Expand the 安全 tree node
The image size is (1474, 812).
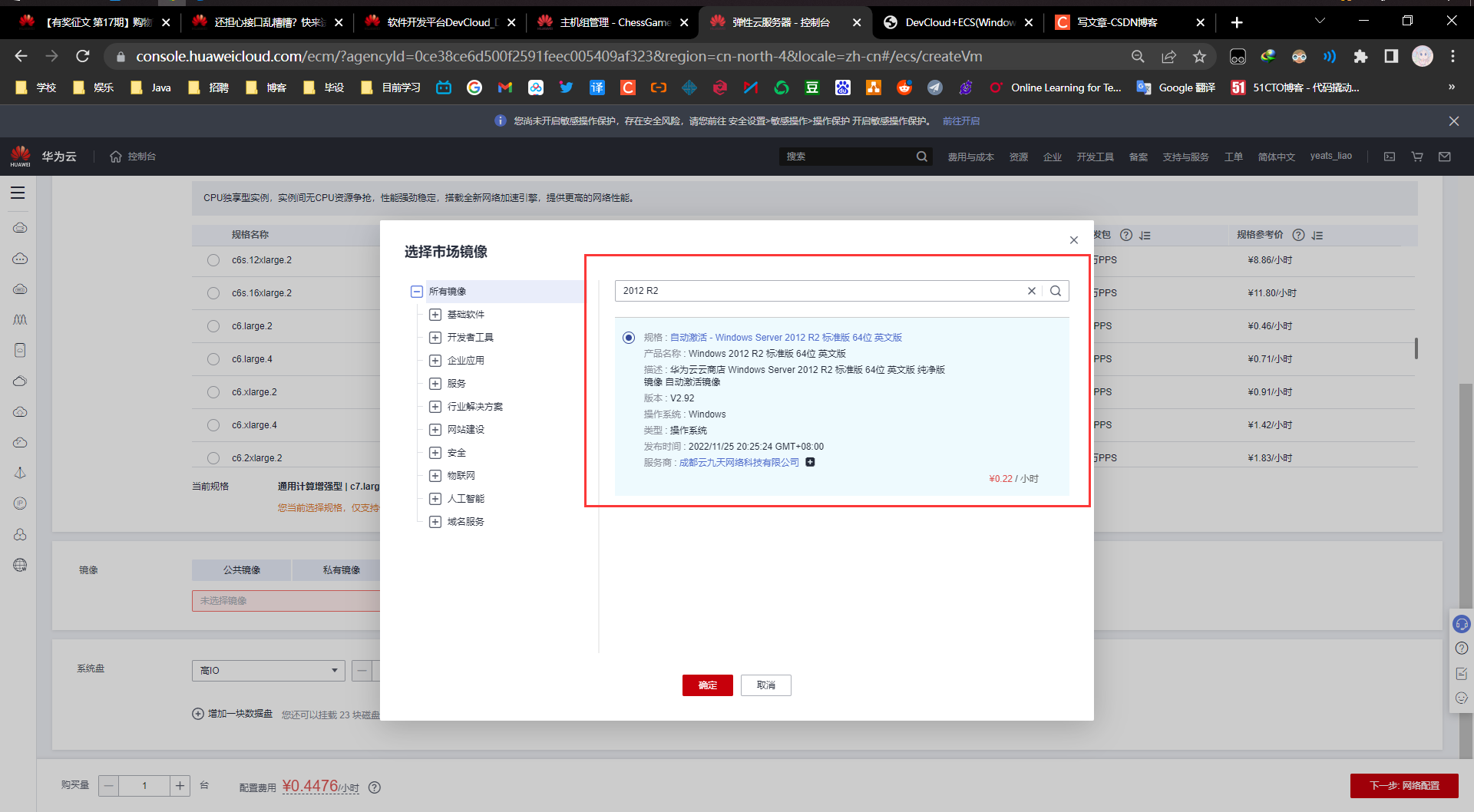point(435,453)
